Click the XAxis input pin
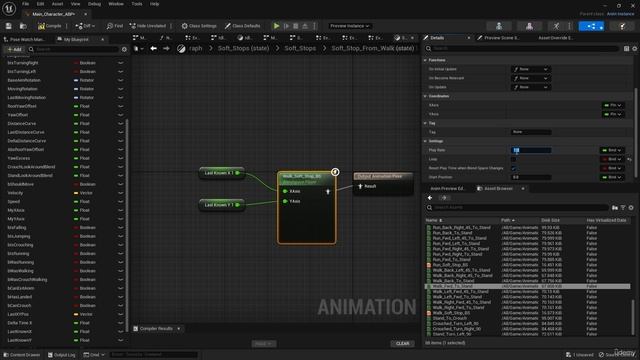Image resolution: width=640 pixels, height=360 pixels. pos(285,191)
